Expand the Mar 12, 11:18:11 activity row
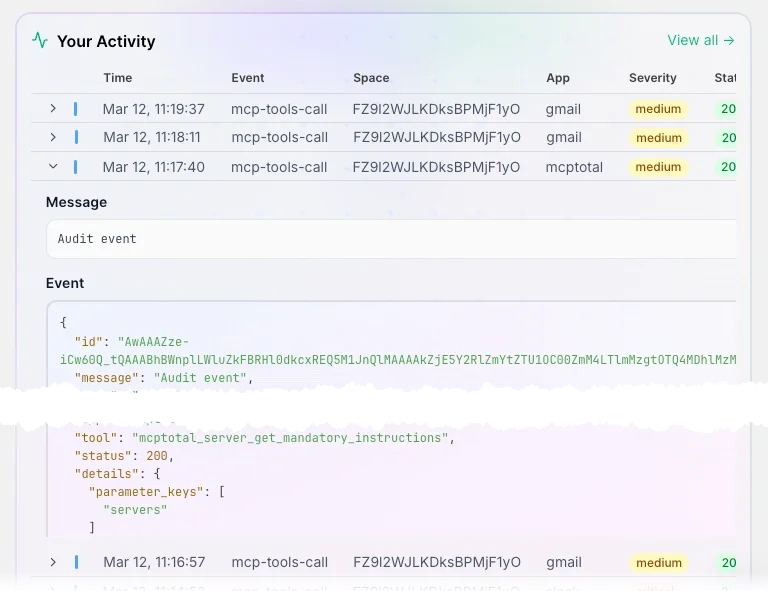The image size is (768, 591). (53, 137)
